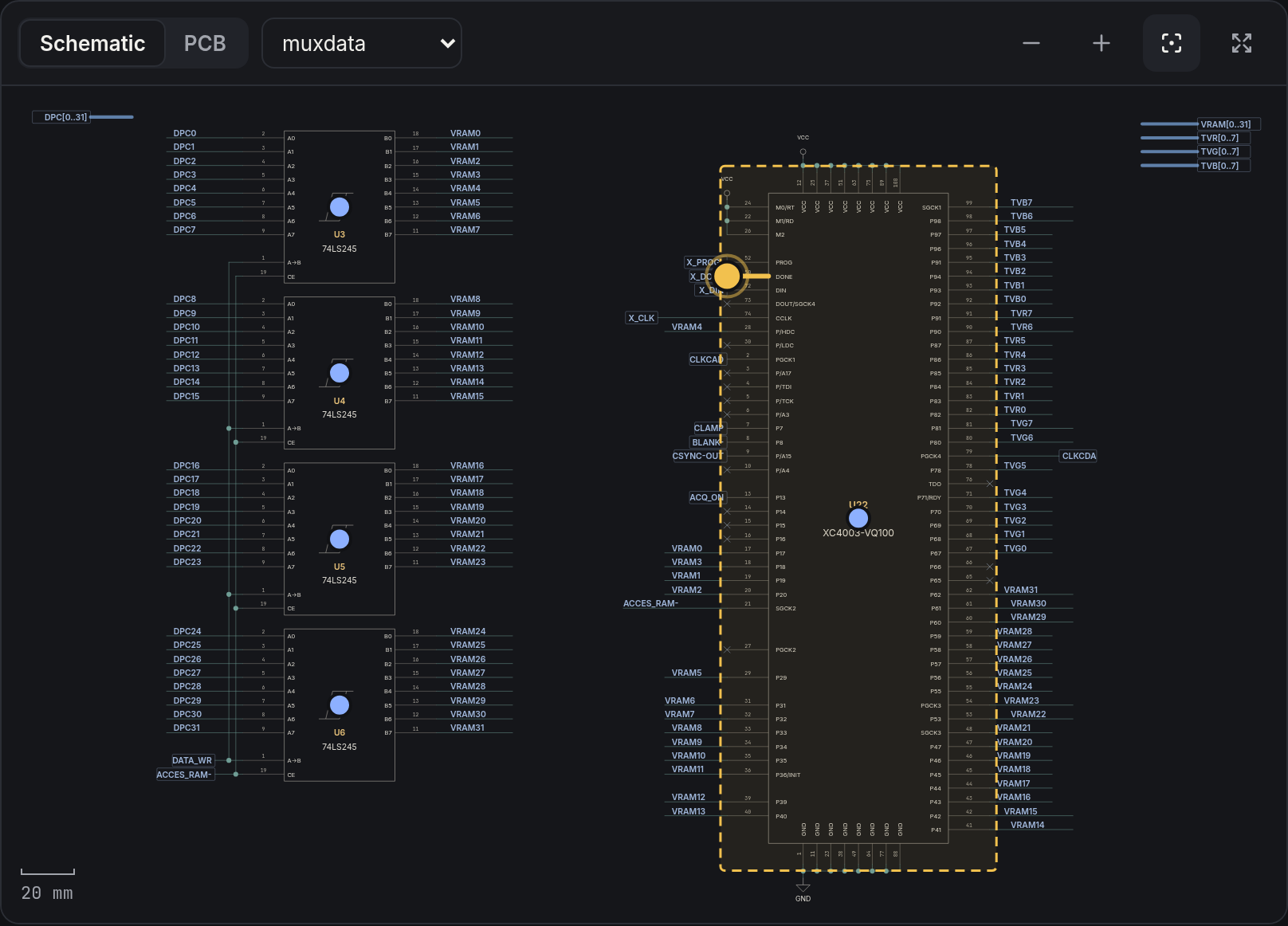
Task: Click the fit-to-view icon
Action: pos(1172,43)
